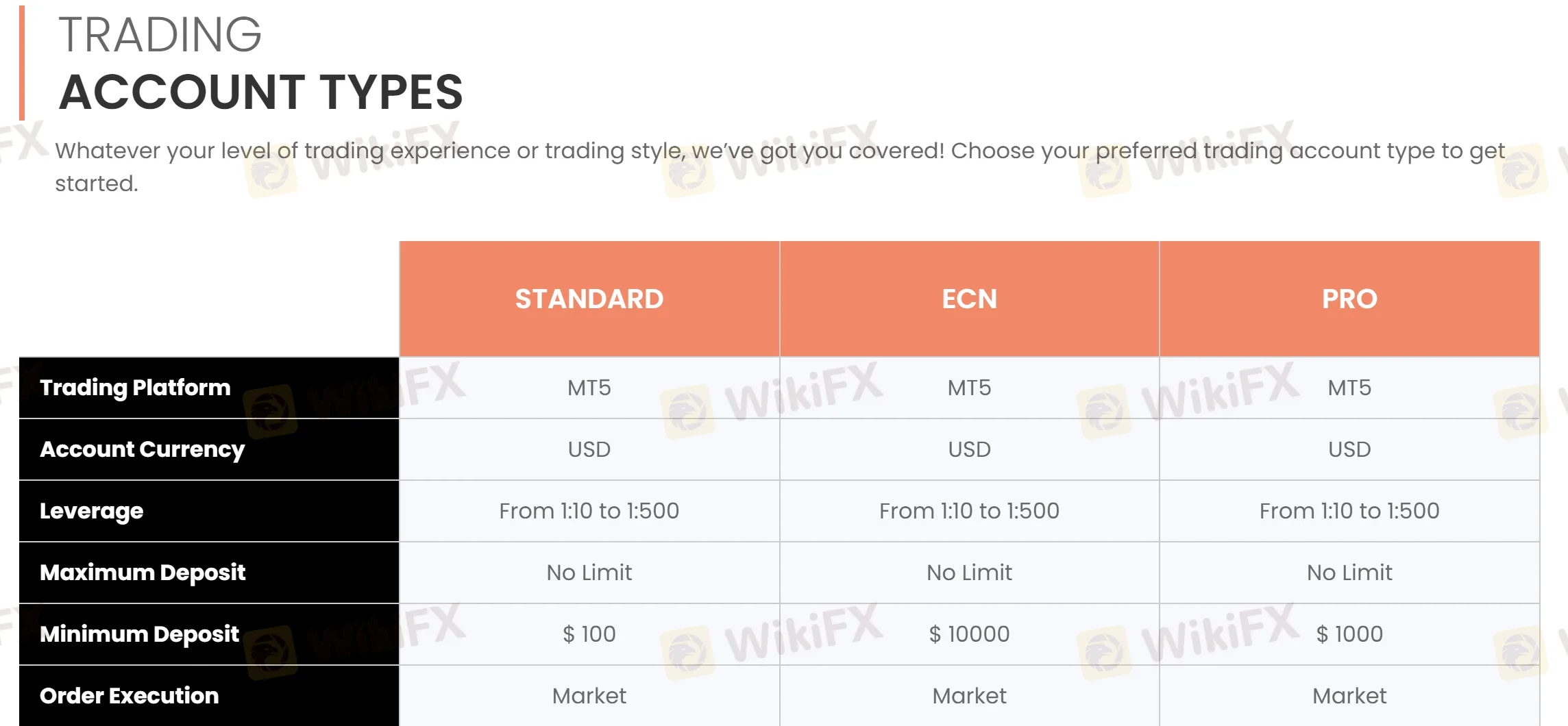This screenshot has height=726, width=1568.
Task: Click the Minimum Deposit row label
Action: point(139,634)
